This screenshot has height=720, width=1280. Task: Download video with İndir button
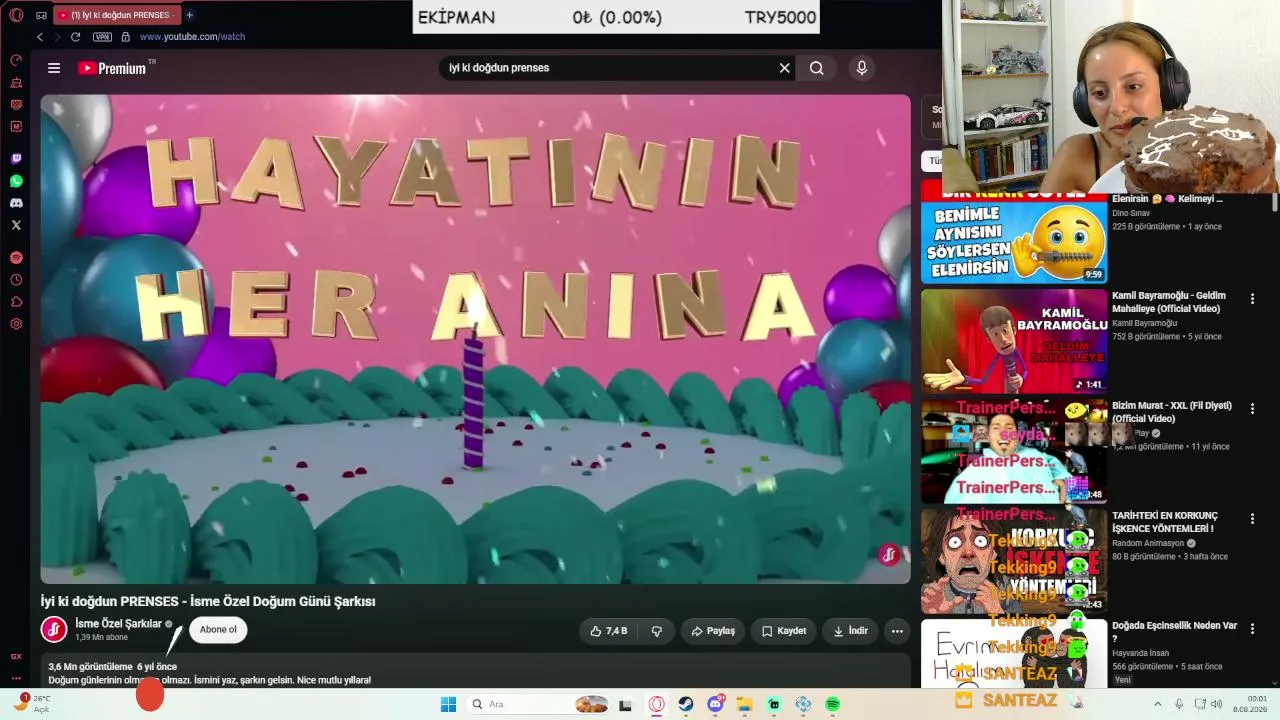[x=851, y=631]
